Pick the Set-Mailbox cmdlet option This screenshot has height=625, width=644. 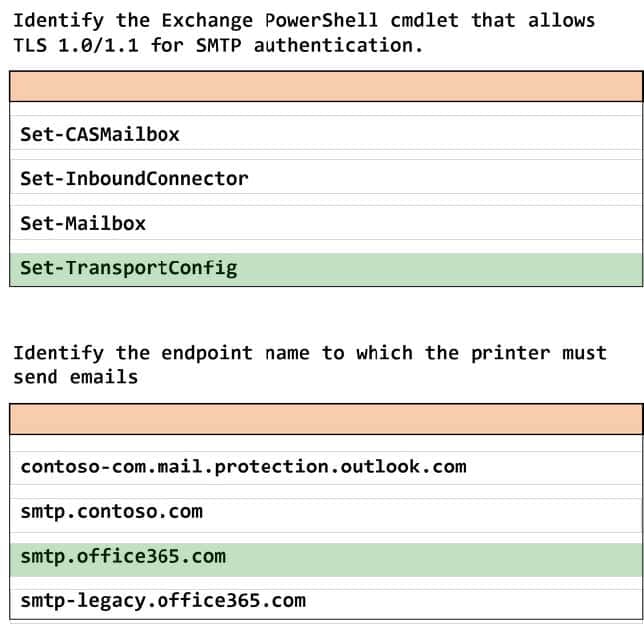326,223
